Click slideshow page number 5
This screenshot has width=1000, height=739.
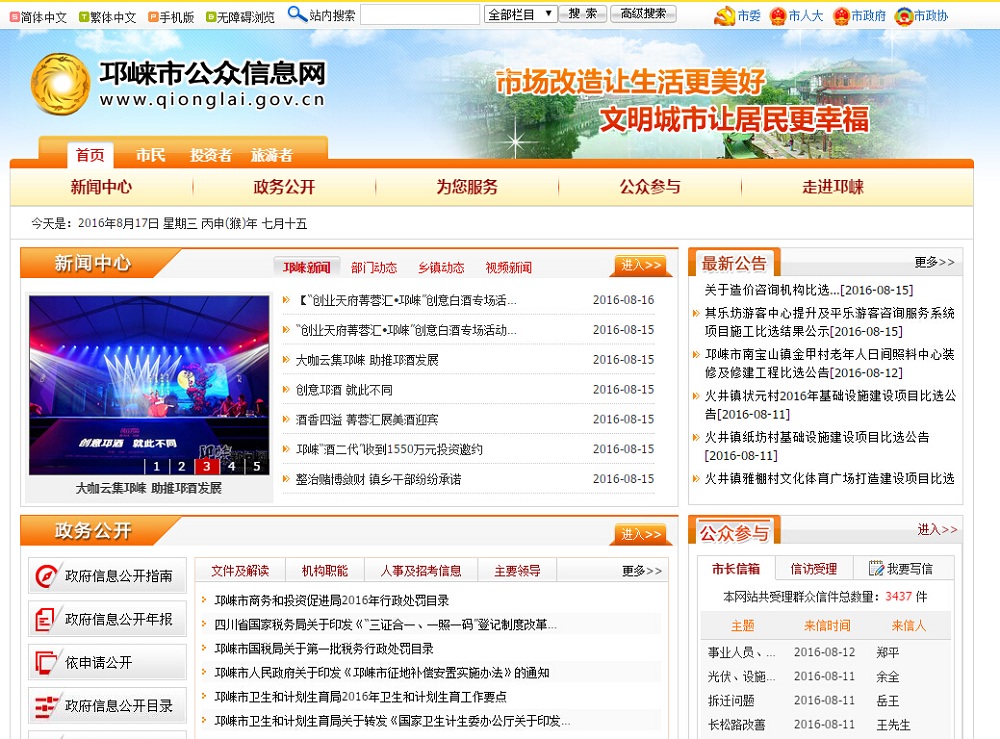pos(256,466)
